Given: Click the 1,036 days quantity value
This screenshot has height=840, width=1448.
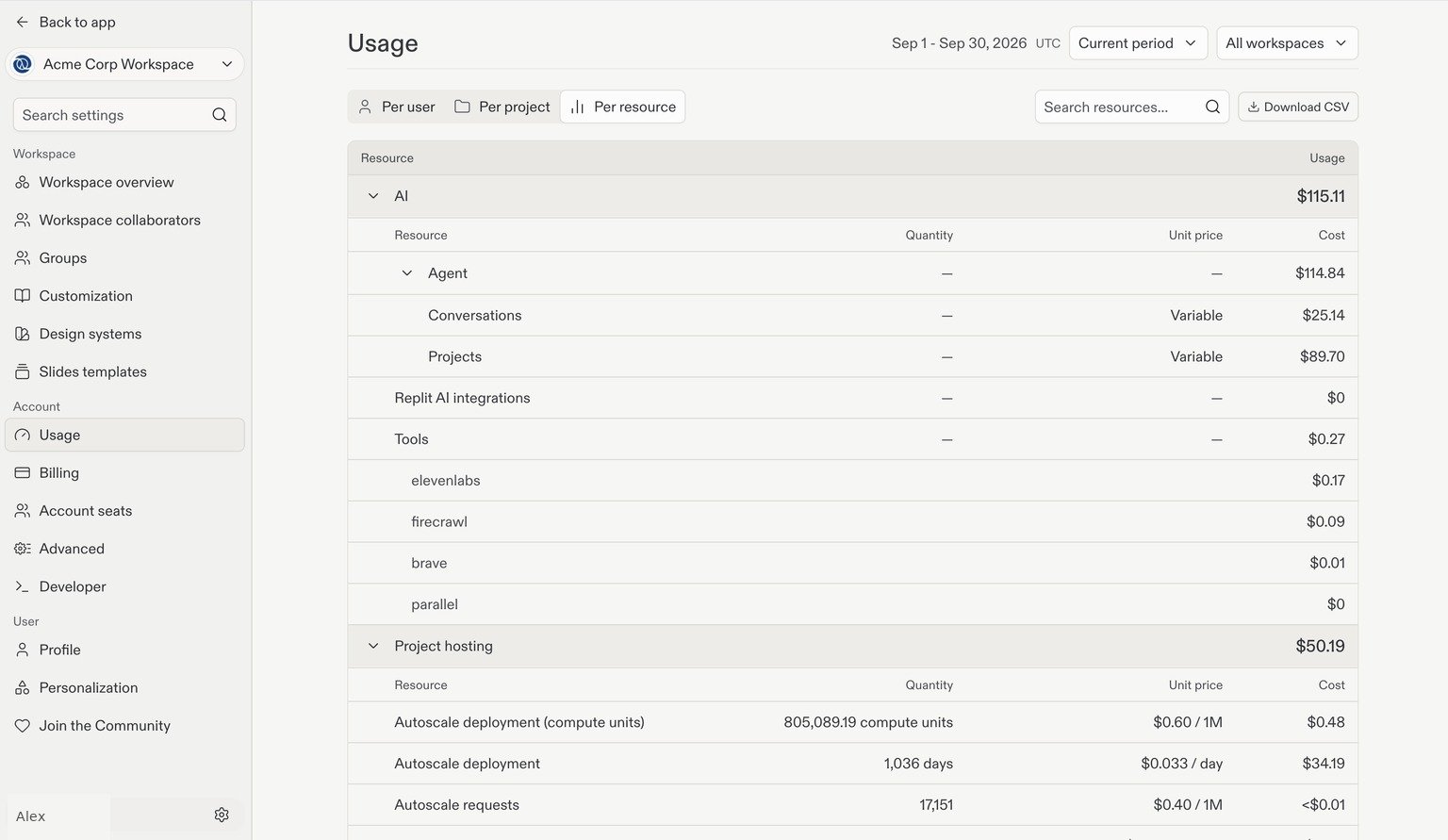Looking at the screenshot, I should (918, 764).
